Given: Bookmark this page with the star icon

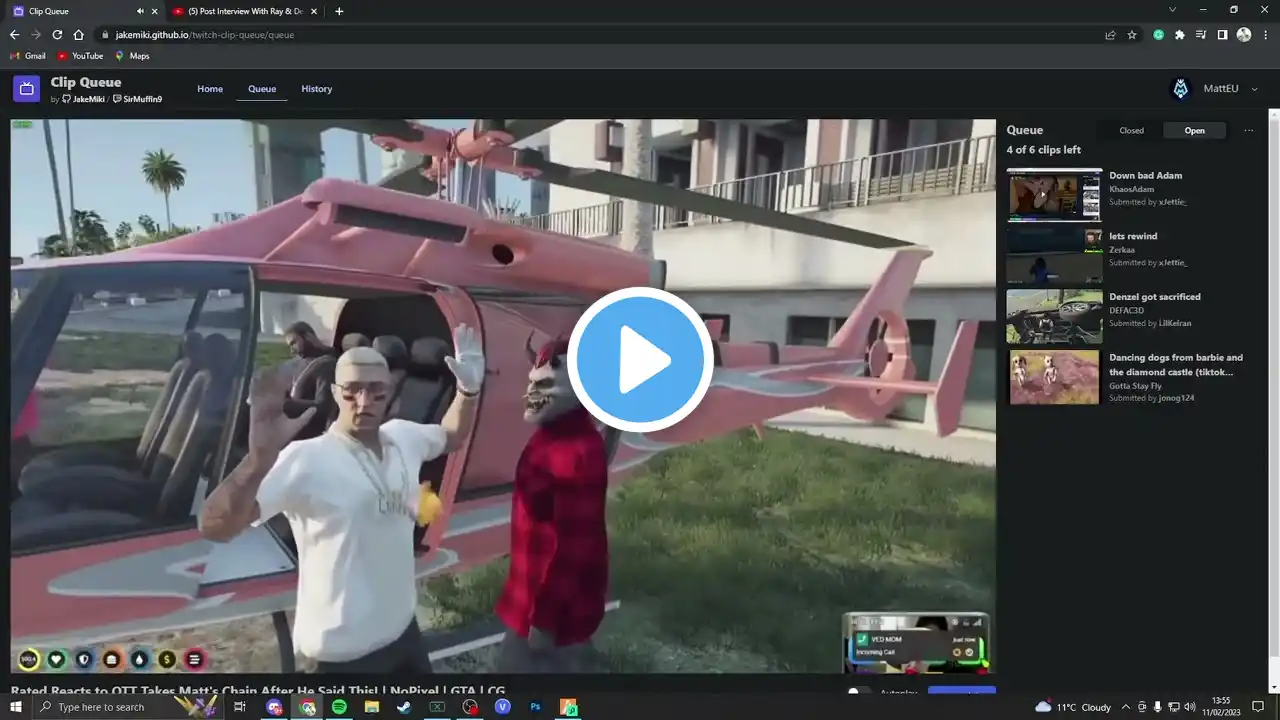Looking at the screenshot, I should click(1132, 34).
